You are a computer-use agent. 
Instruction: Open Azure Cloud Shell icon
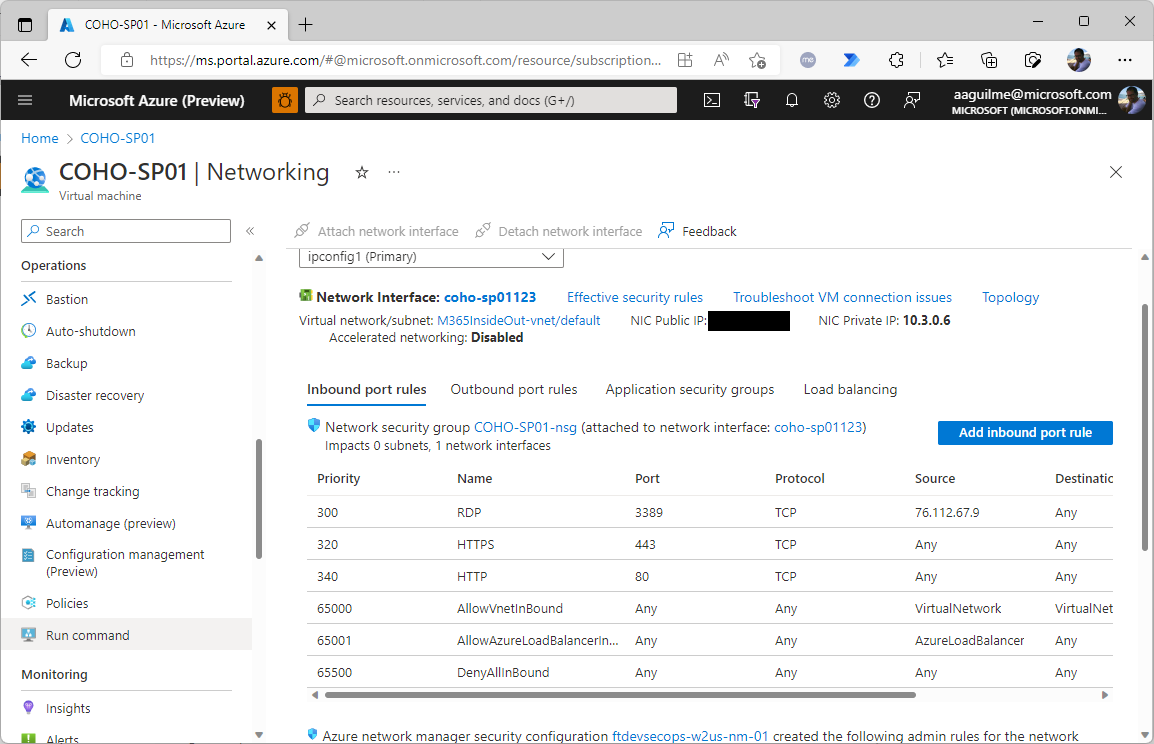[712, 100]
